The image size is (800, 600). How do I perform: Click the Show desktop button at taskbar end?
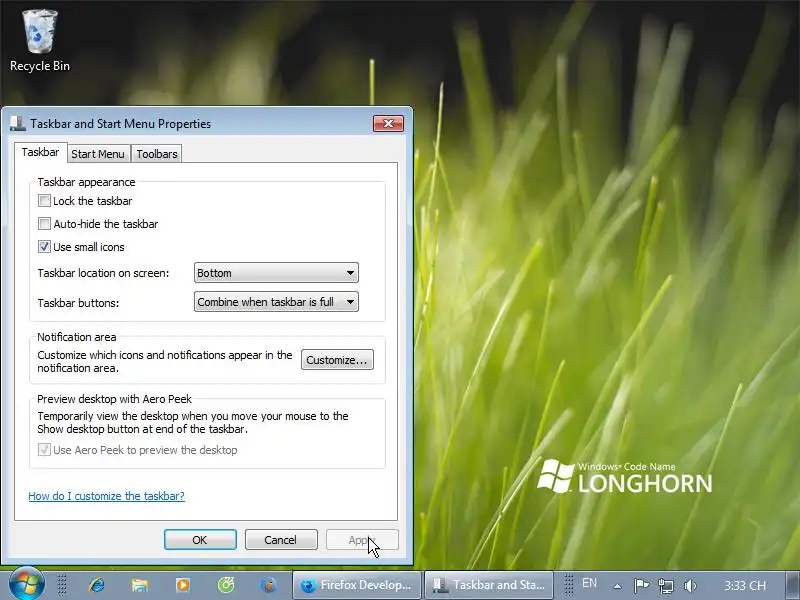792,585
